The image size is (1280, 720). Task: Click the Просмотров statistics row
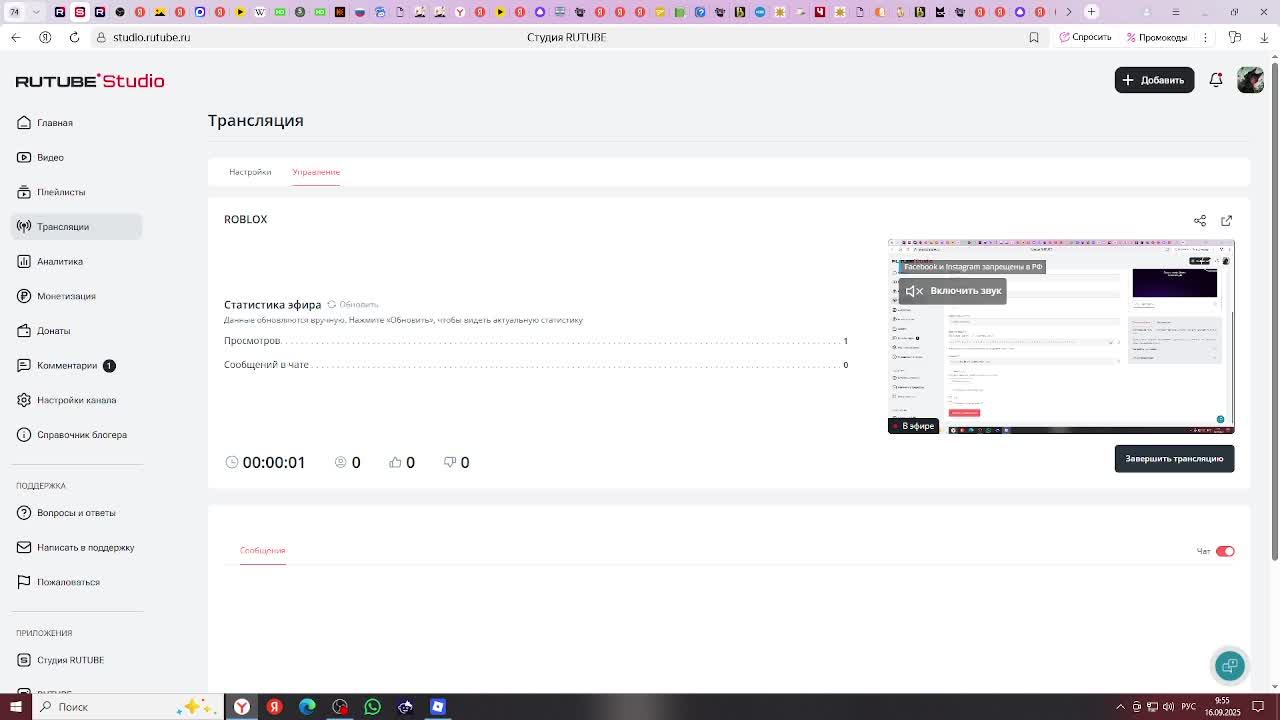[536, 341]
